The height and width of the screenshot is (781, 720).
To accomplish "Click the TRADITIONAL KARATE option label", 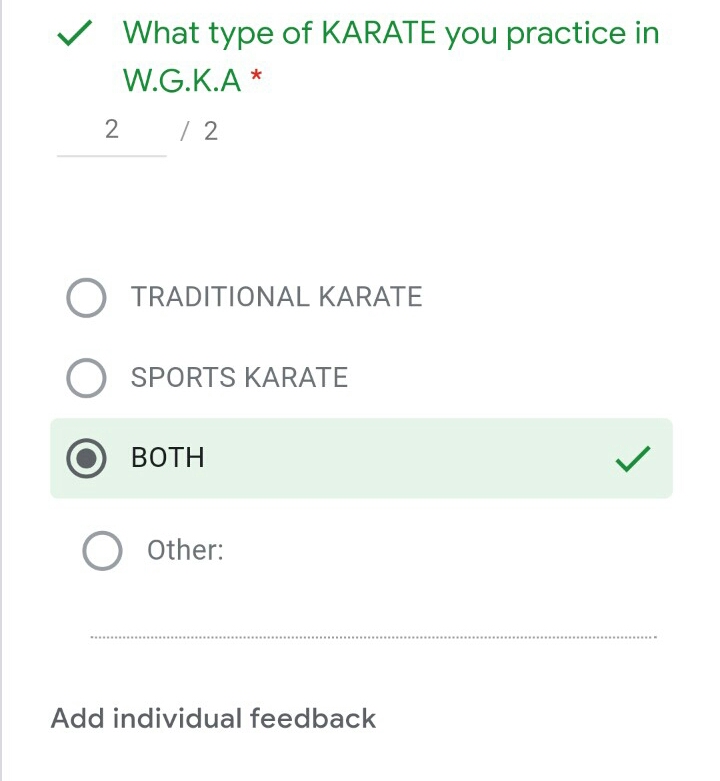I will [276, 297].
